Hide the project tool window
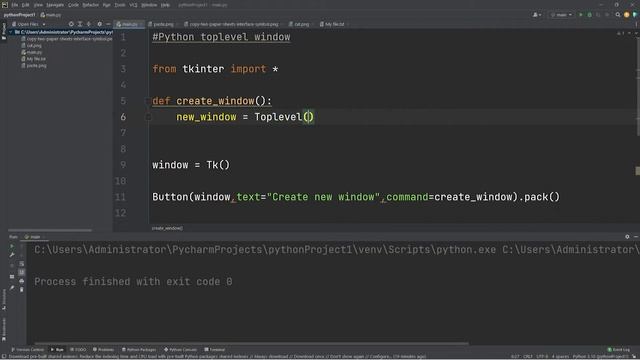The height and width of the screenshot is (360, 640). [108, 24]
